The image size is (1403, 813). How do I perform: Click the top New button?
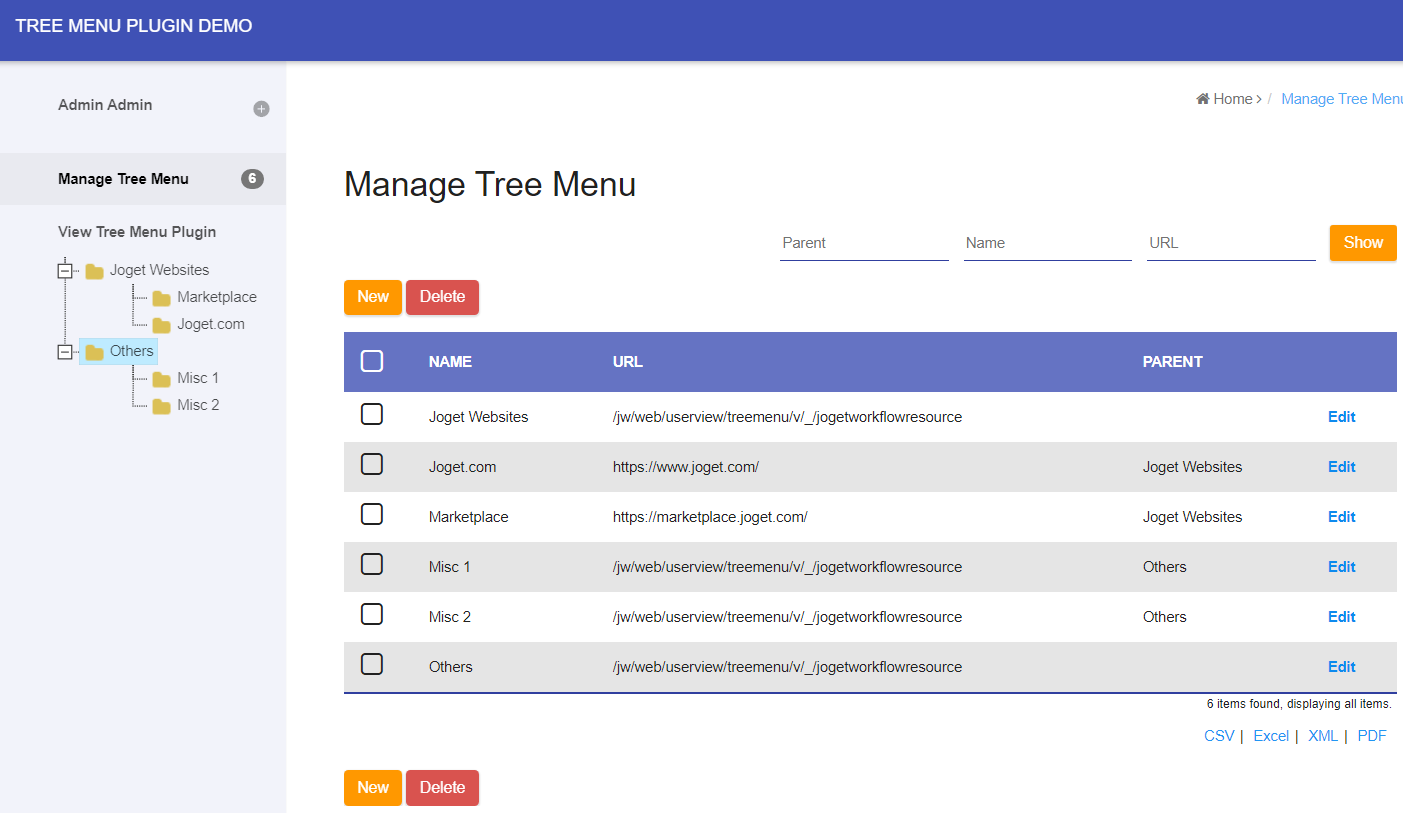click(373, 297)
